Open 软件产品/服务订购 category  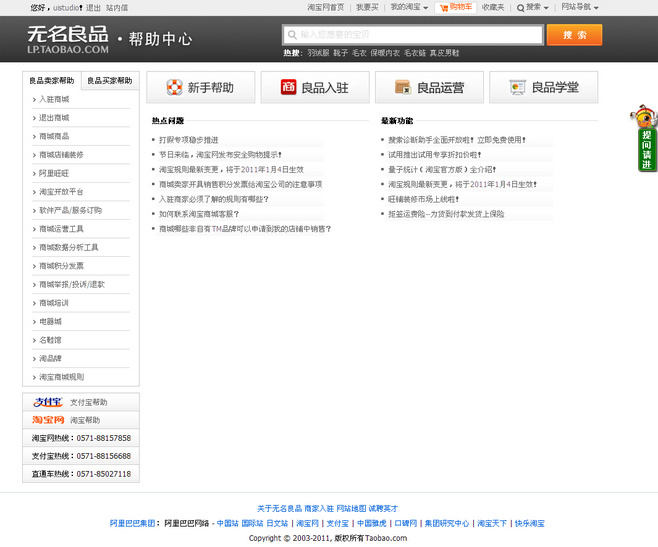[x=70, y=210]
